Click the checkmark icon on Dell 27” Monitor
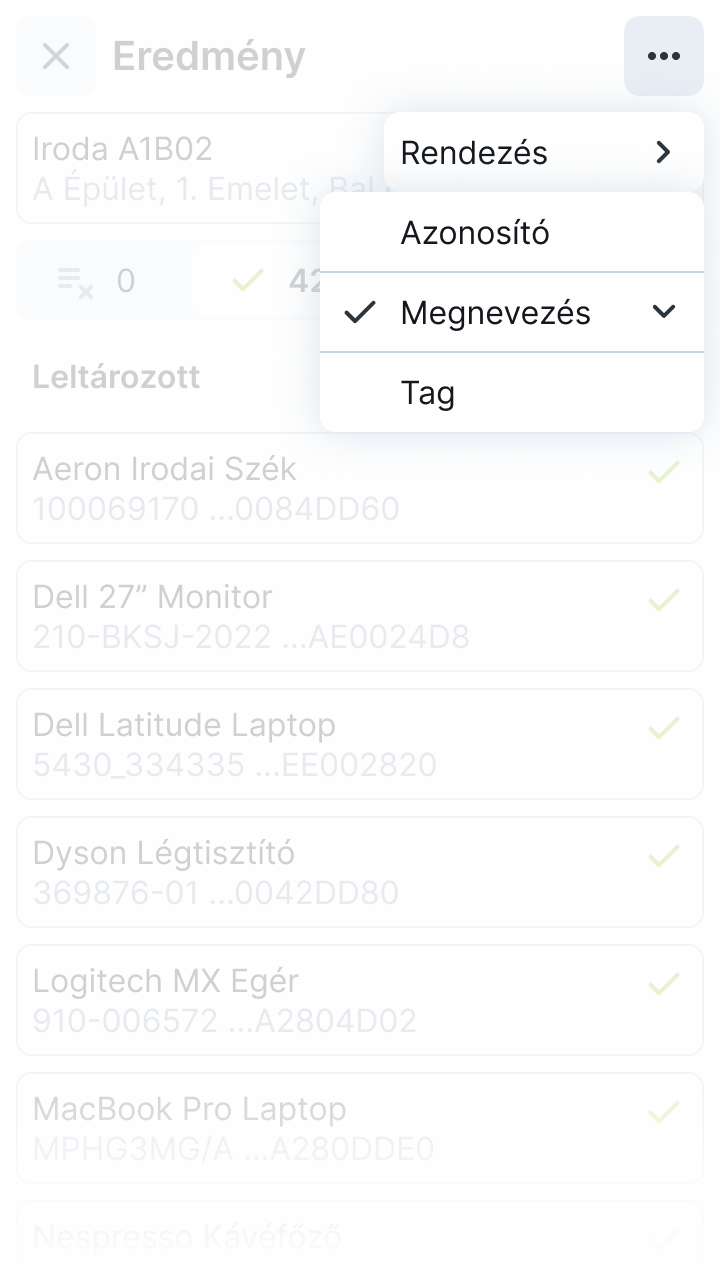This screenshot has width=720, height=1280. tap(664, 600)
